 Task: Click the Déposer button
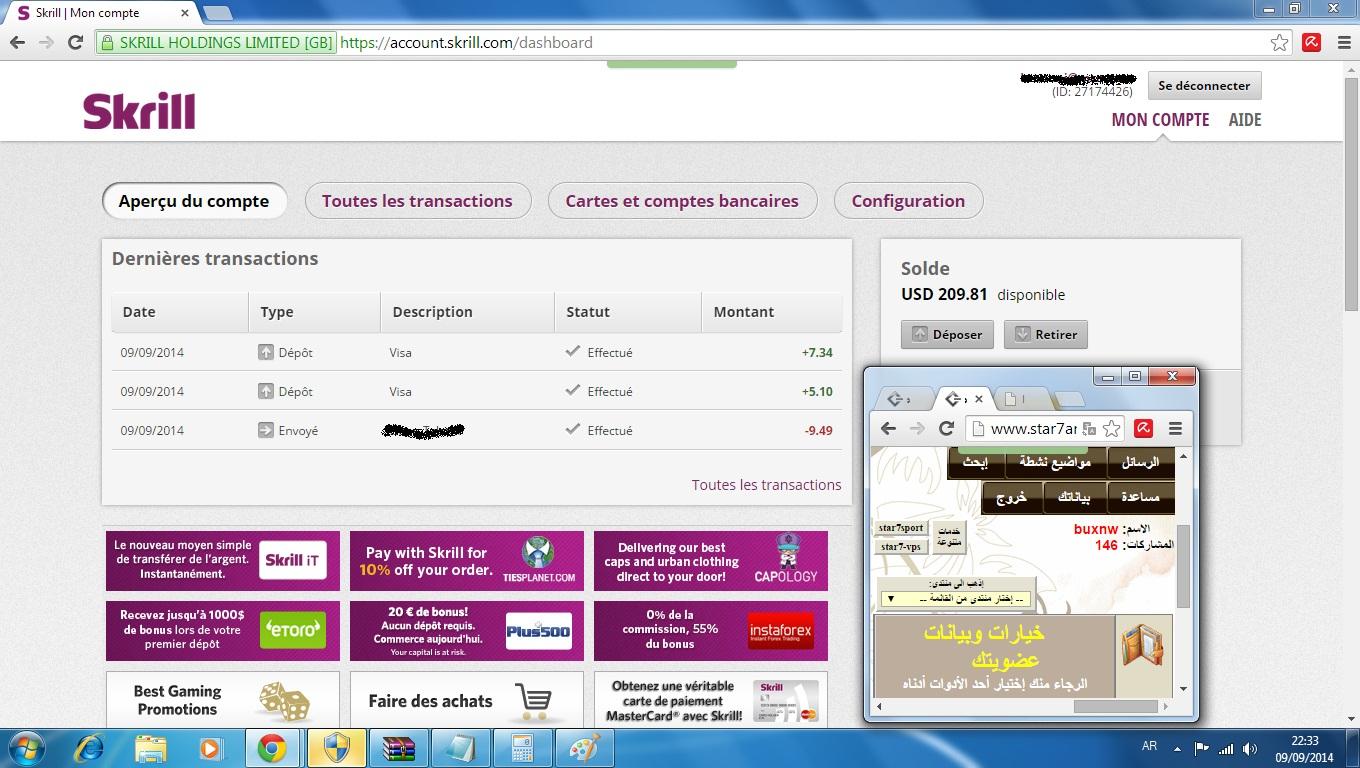[948, 334]
